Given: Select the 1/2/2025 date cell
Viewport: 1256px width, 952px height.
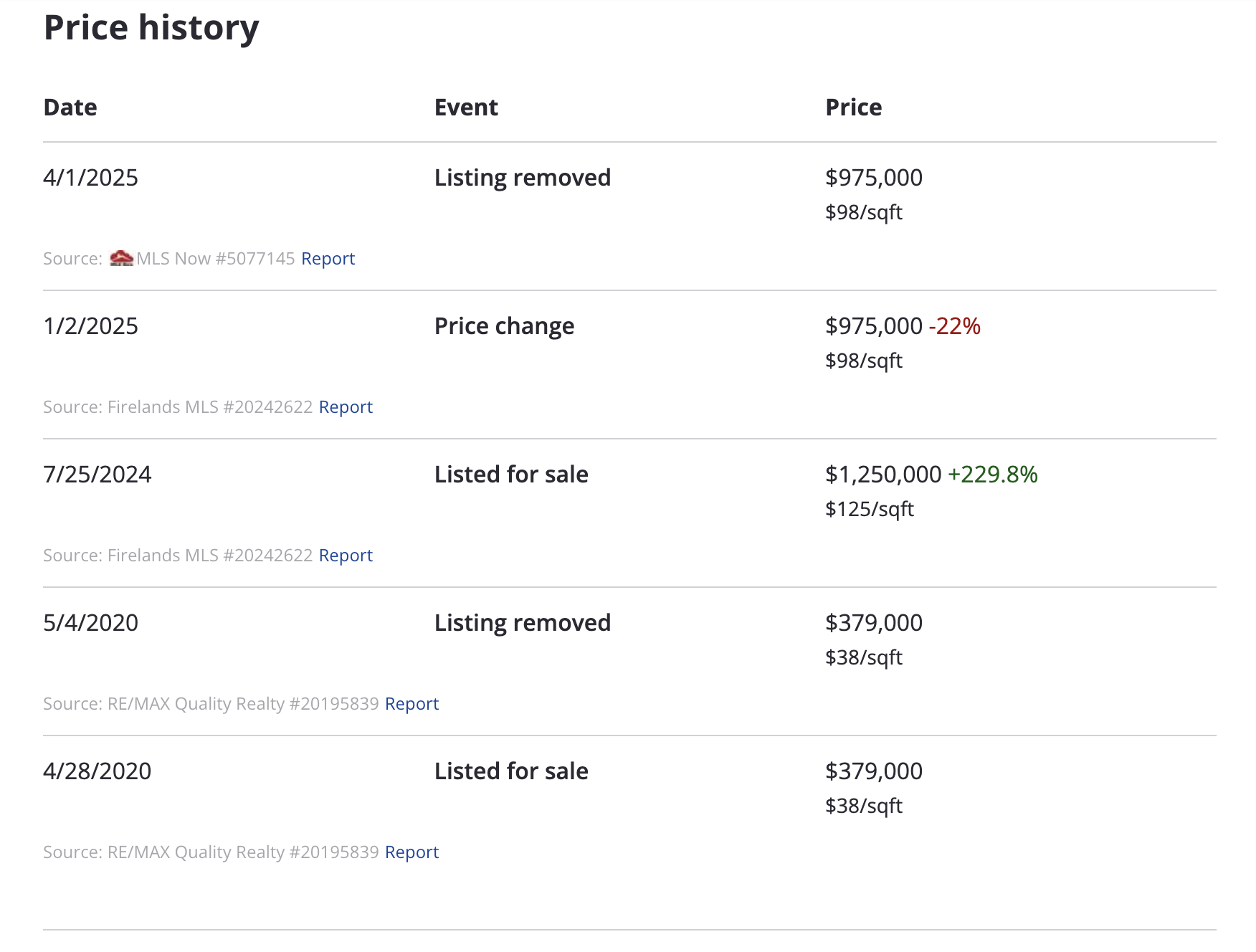Looking at the screenshot, I should coord(90,326).
